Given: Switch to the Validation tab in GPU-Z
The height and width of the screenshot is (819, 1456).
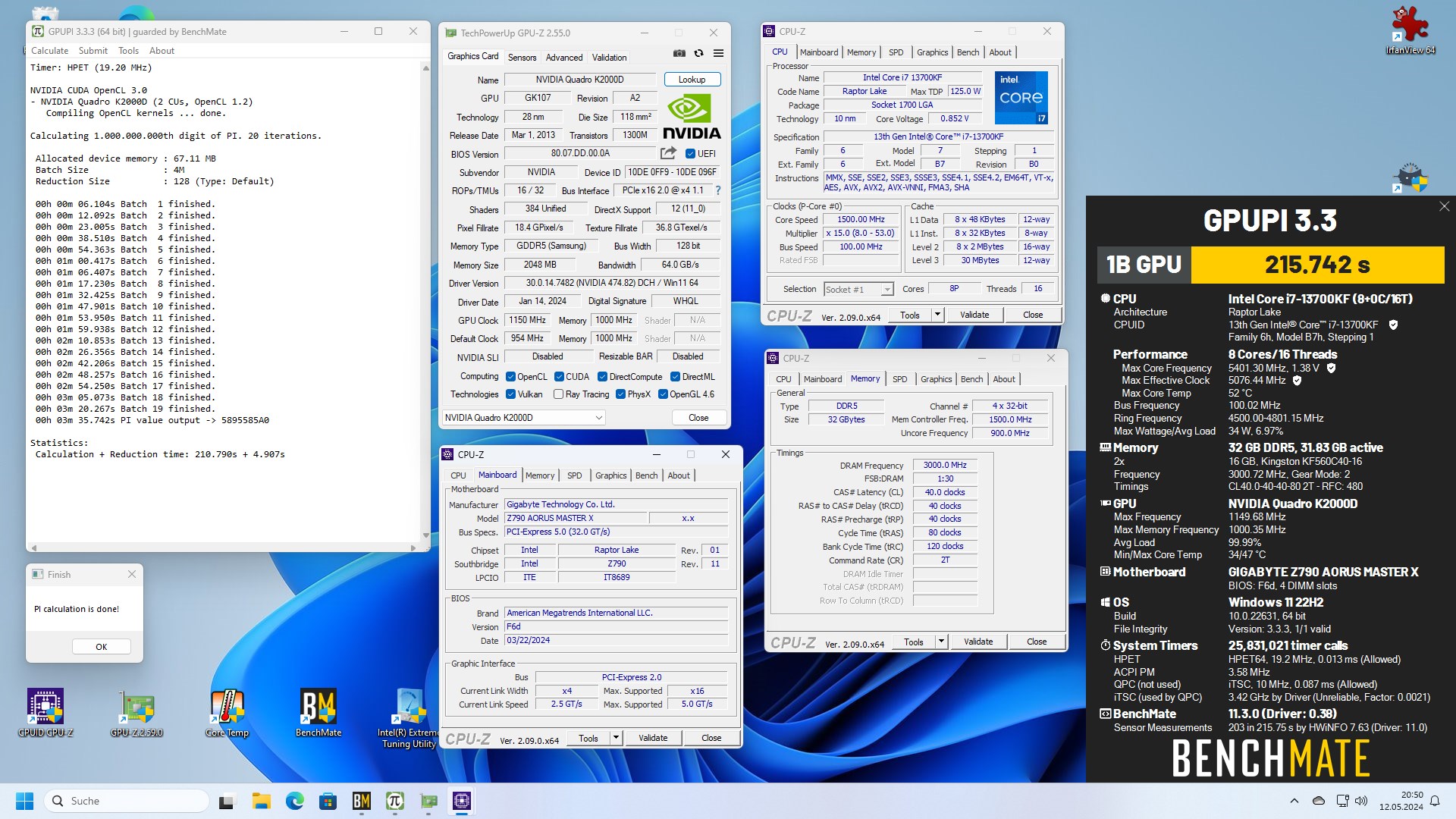Looking at the screenshot, I should (609, 58).
